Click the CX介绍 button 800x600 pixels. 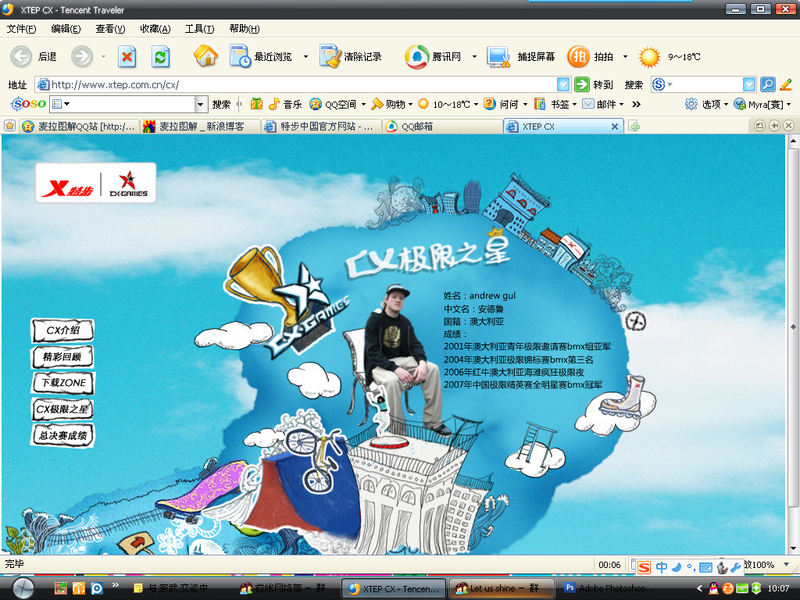63,331
